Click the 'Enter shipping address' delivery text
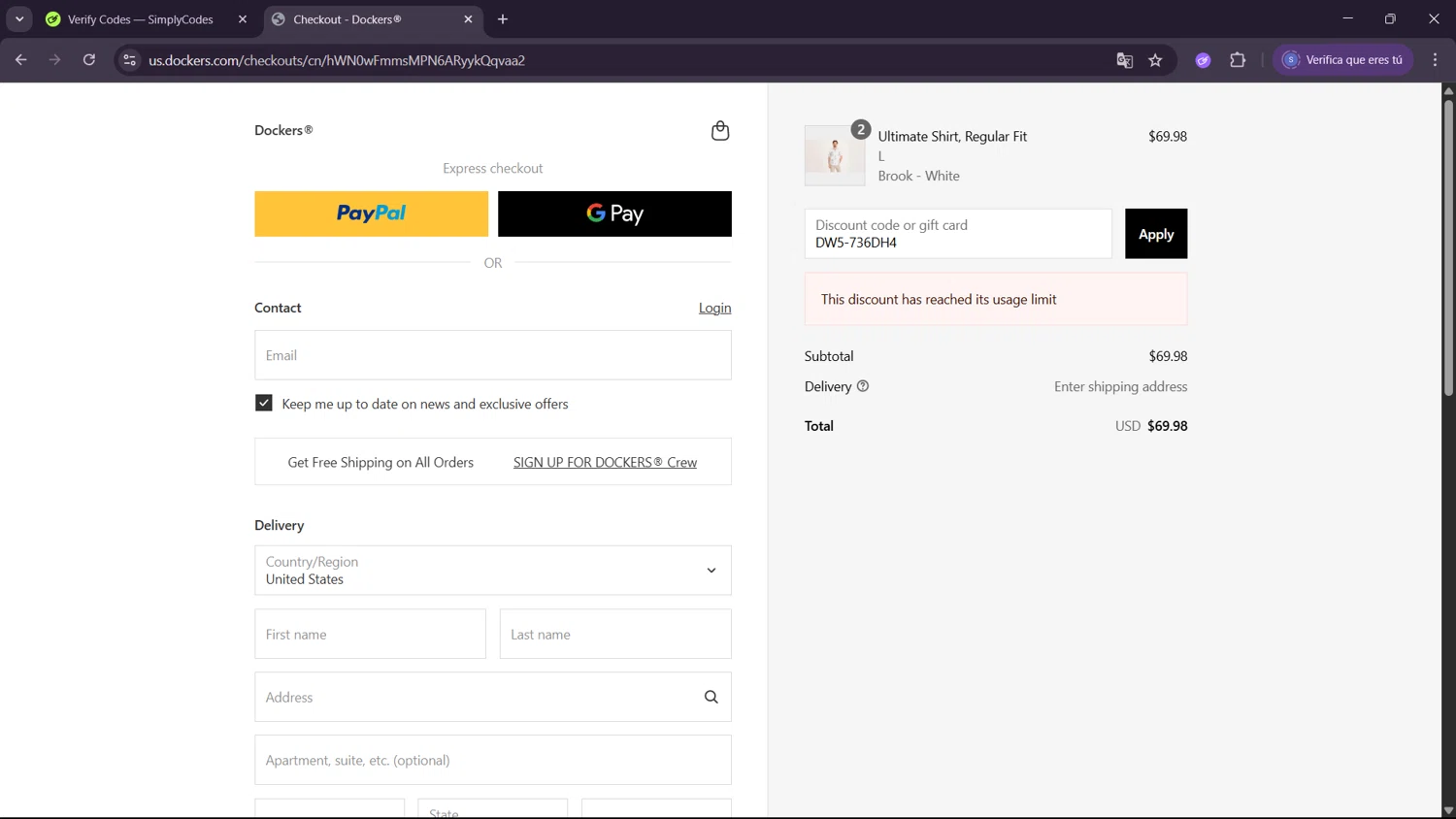Image resolution: width=1456 pixels, height=819 pixels. 1120,386
